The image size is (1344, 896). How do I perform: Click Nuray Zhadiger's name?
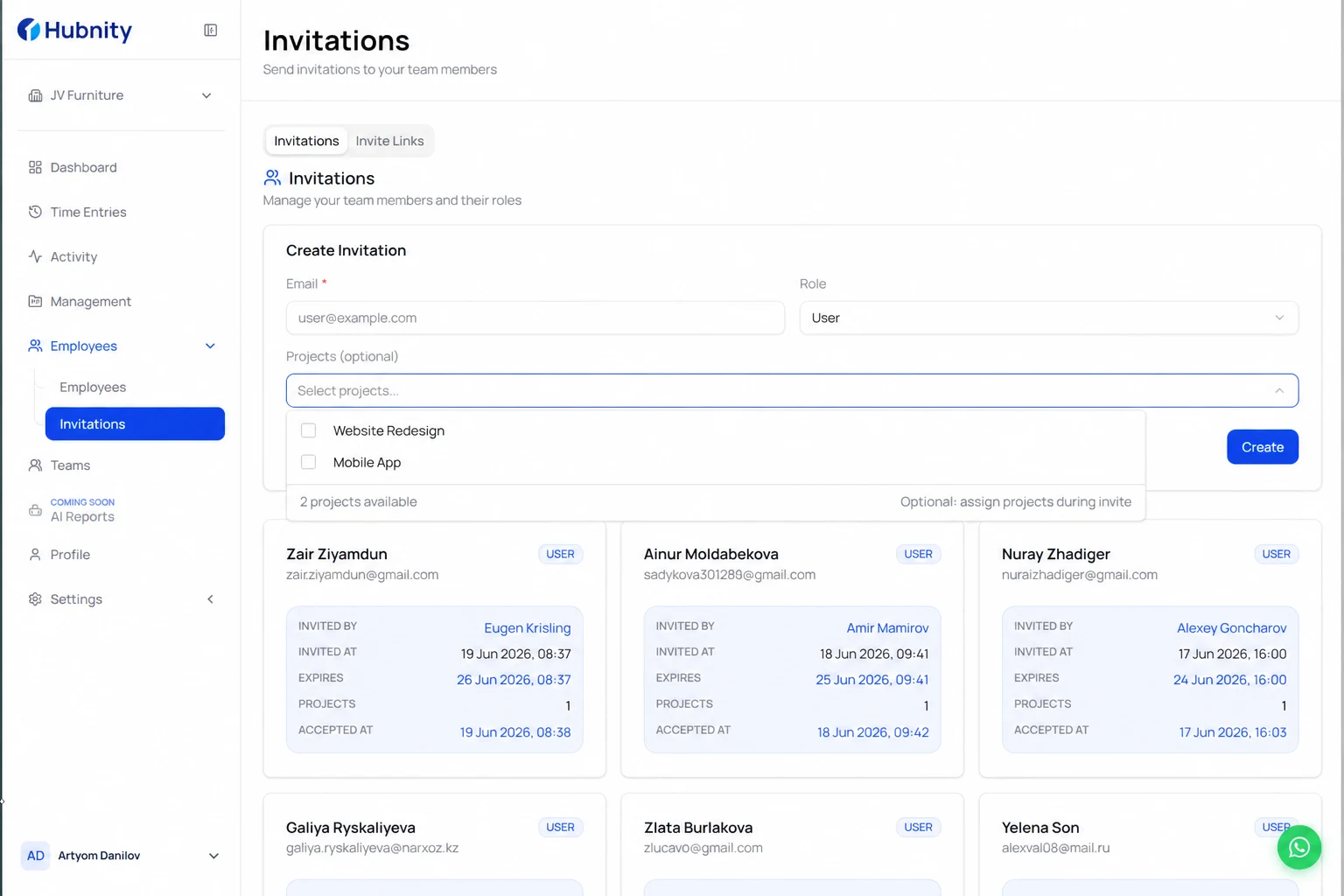click(1056, 554)
